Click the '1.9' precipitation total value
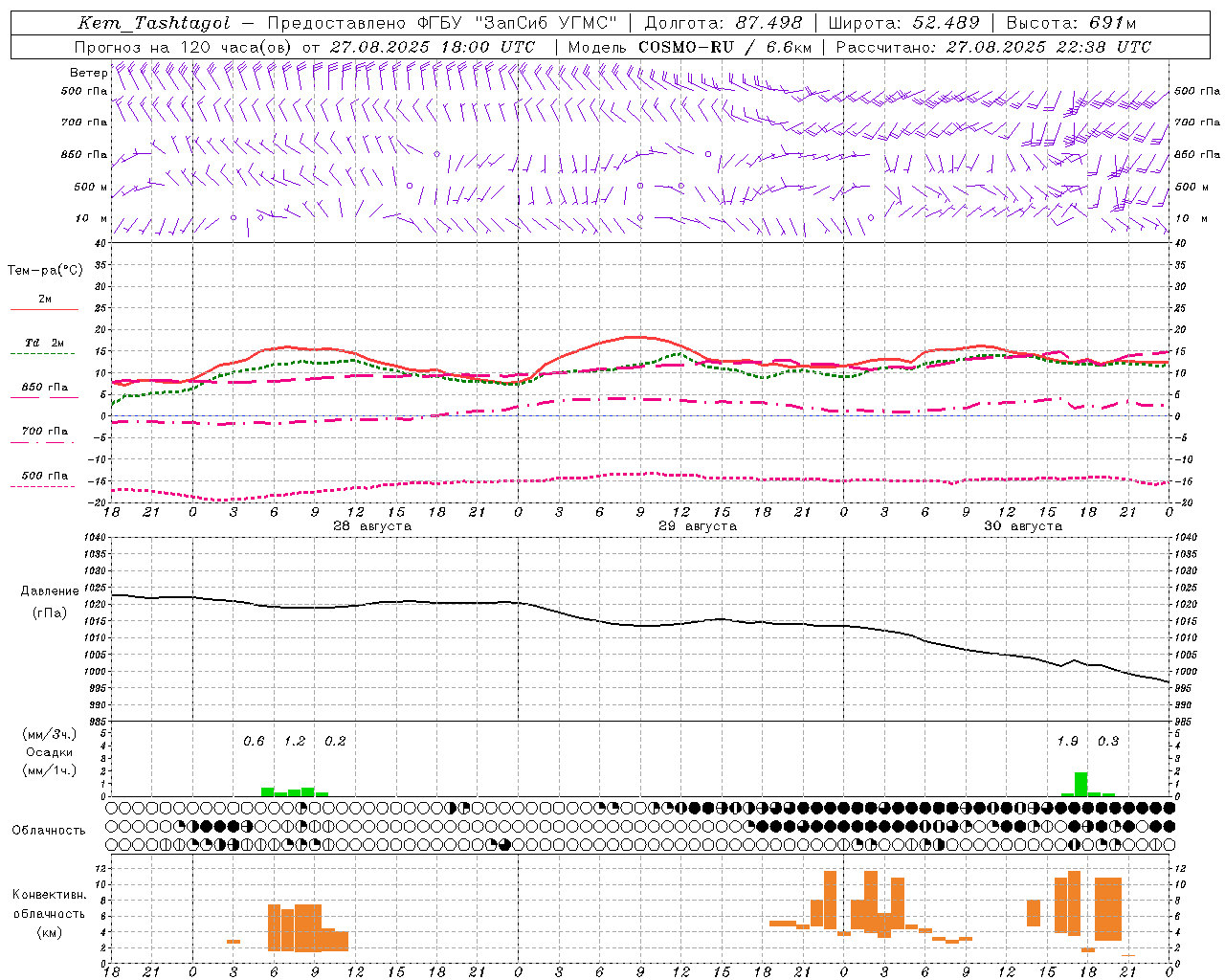The height and width of the screenshot is (980, 1225). (1067, 742)
